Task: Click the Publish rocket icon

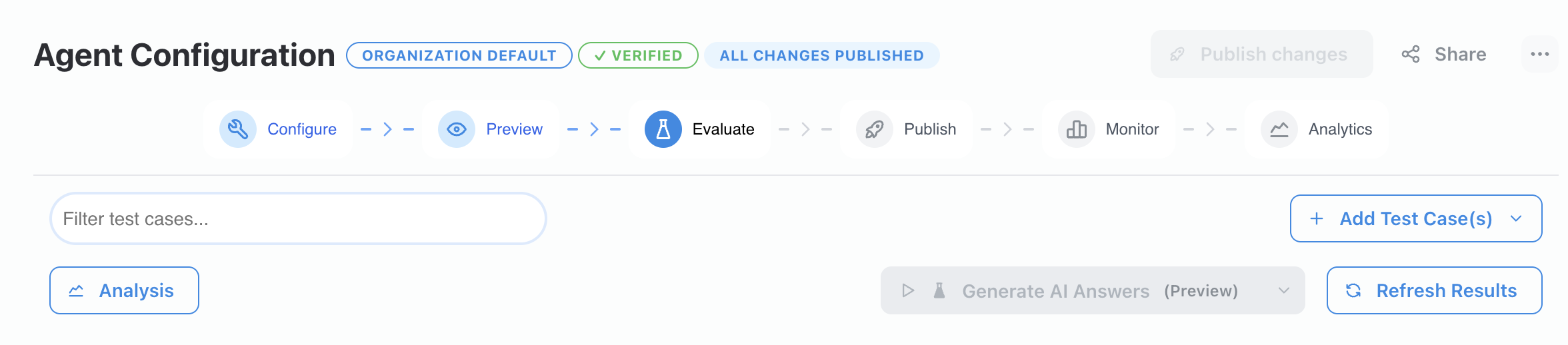Action: tap(875, 129)
